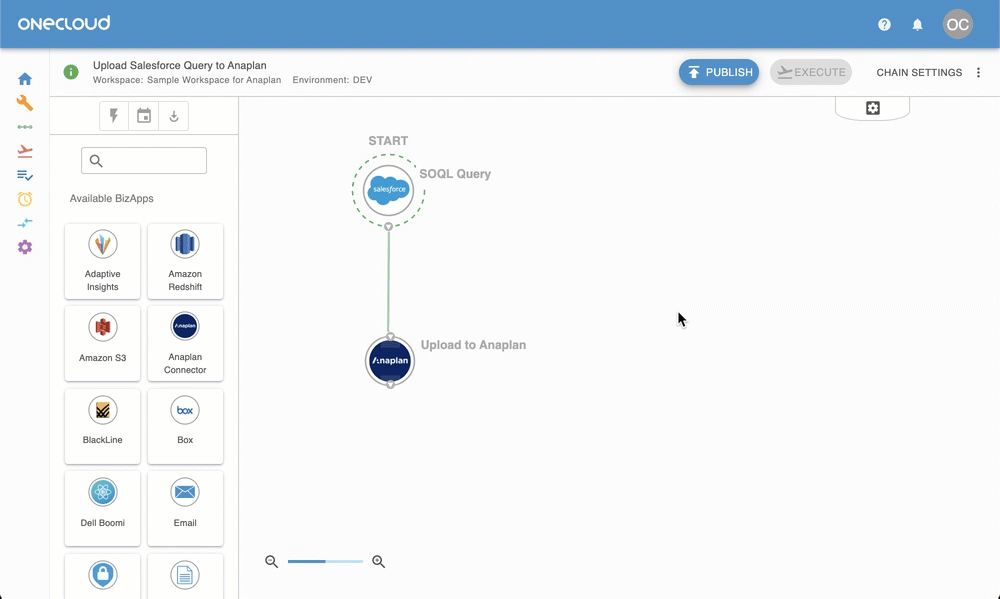1000x599 pixels.
Task: Click the SOQL Query node label
Action: 455,174
